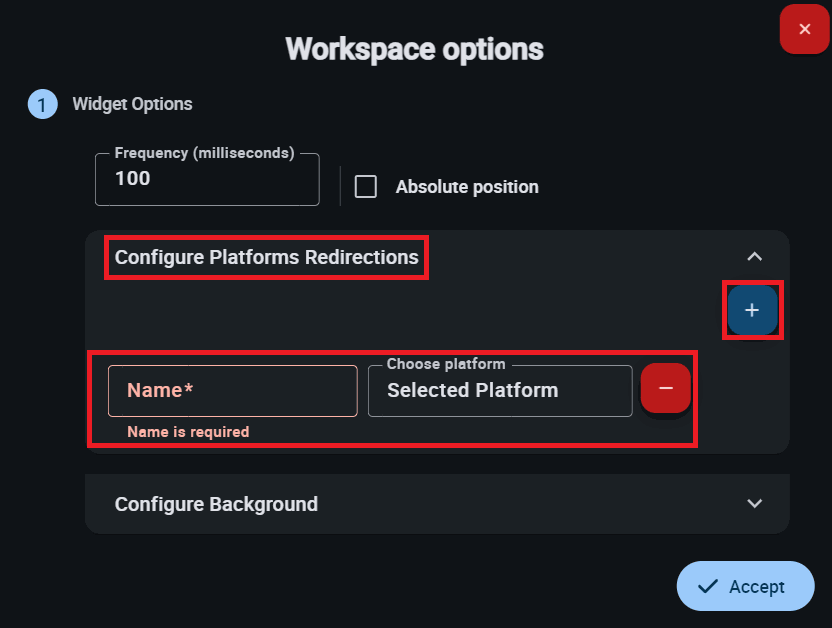Select the Widget Options step label
Image resolution: width=832 pixels, height=628 pixels.
pos(132,104)
